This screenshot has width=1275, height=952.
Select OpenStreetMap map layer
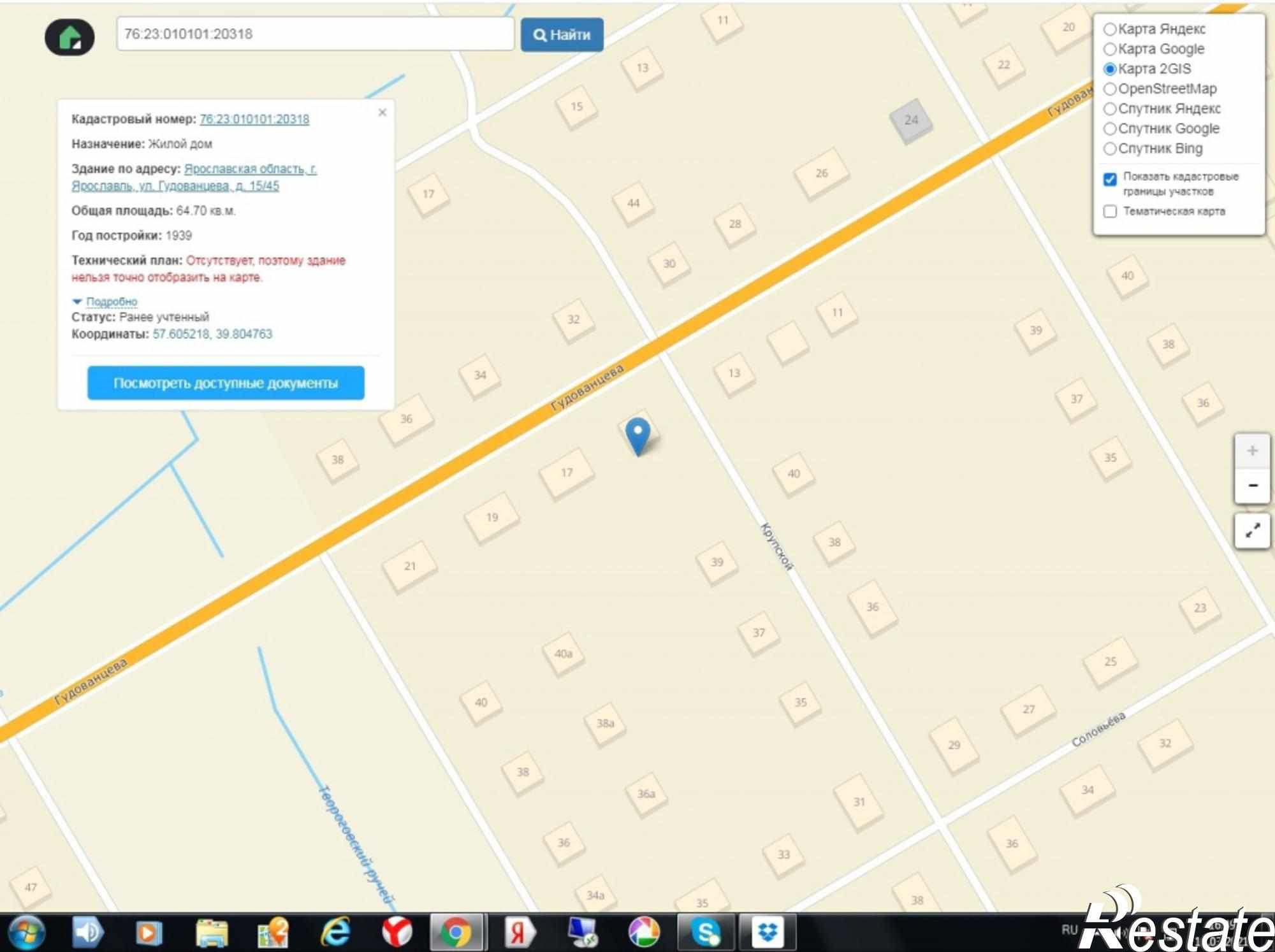1110,89
